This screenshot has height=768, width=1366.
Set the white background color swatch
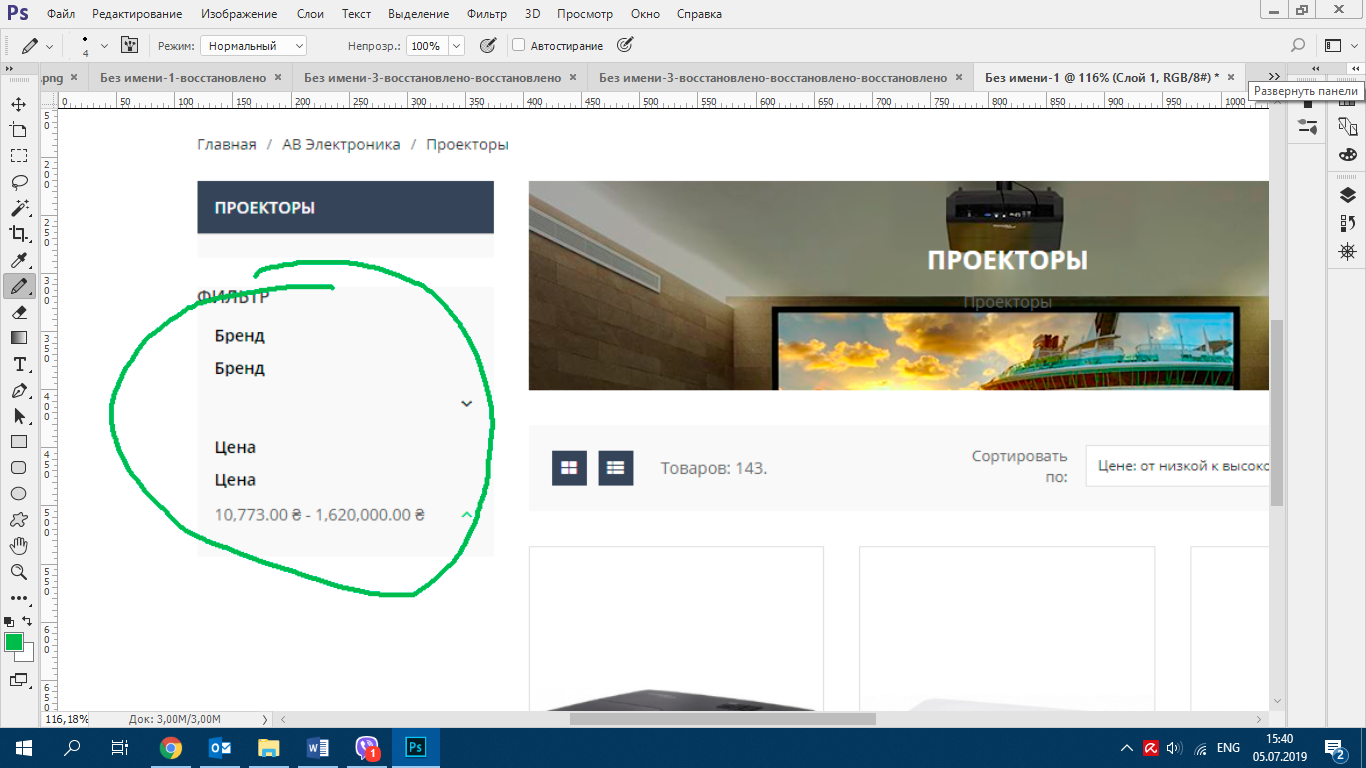pos(27,654)
